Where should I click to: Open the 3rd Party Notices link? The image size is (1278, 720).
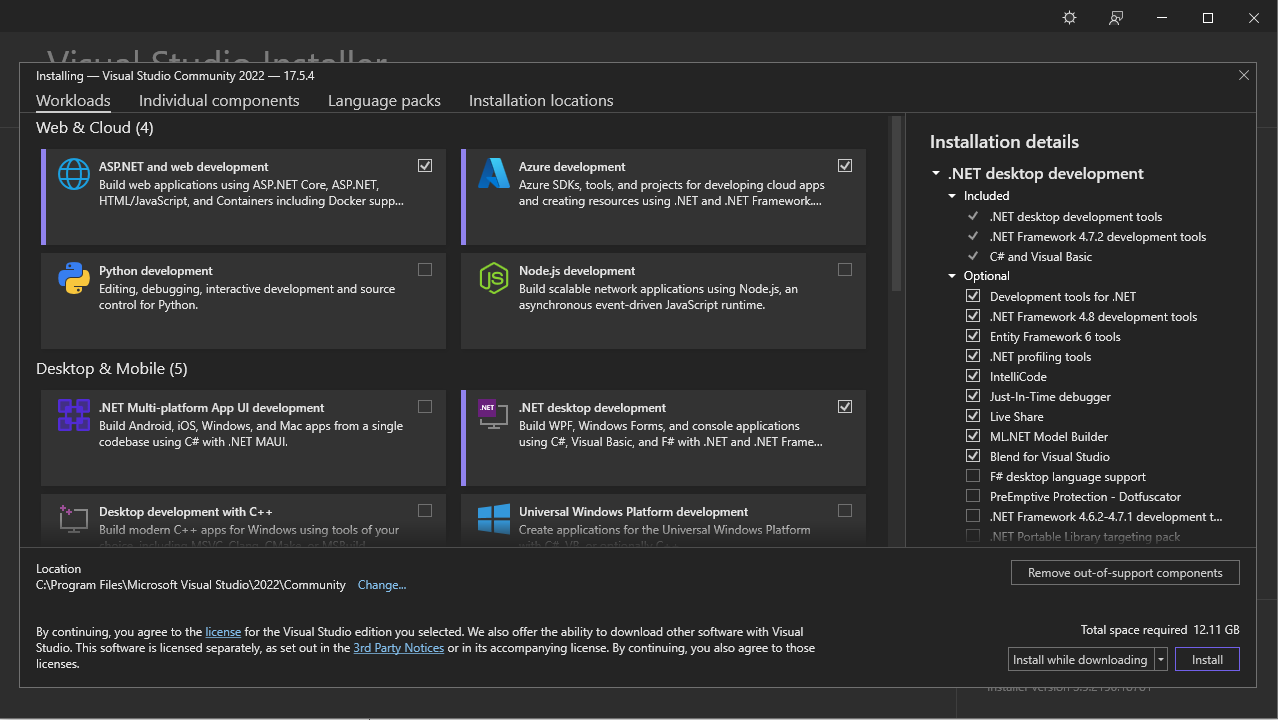coord(398,648)
